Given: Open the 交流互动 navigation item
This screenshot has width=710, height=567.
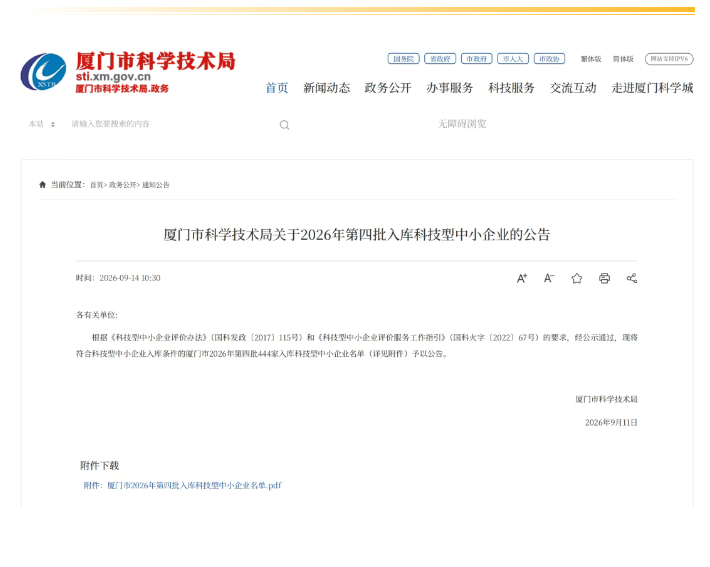Looking at the screenshot, I should click(x=573, y=88).
